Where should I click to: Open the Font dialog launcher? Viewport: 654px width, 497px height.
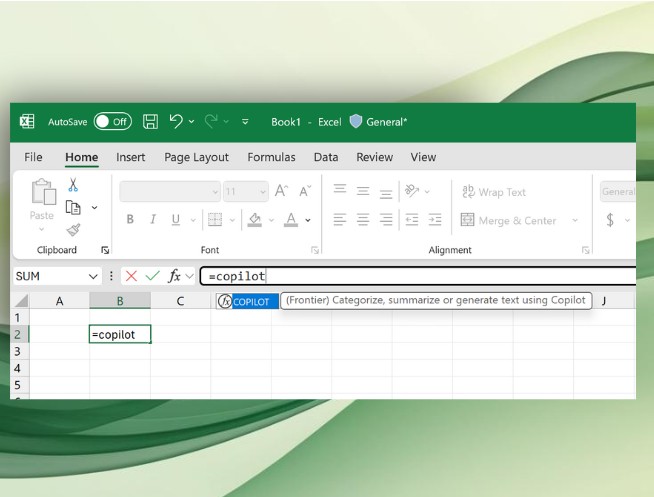[x=315, y=250]
